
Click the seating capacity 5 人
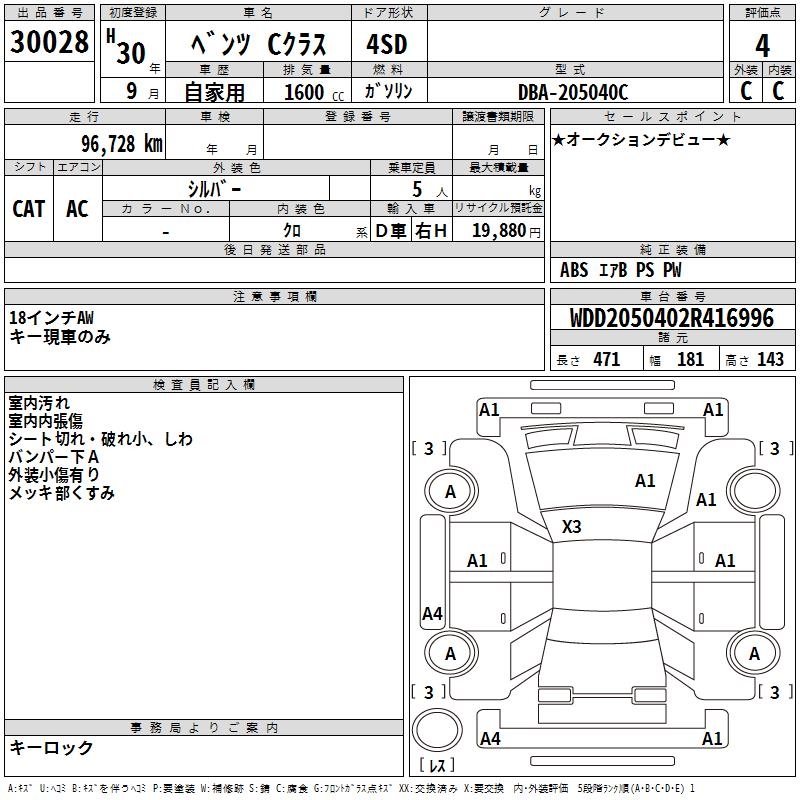(x=430, y=190)
